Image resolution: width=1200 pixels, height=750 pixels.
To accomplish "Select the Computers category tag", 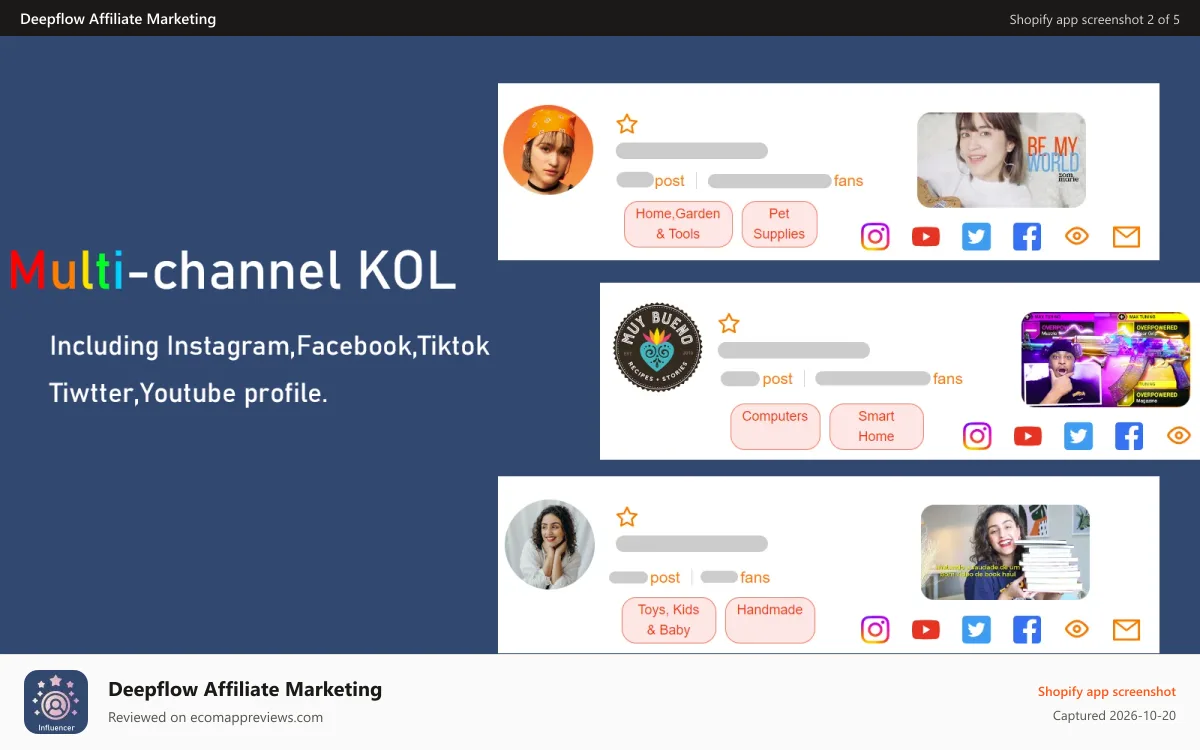I will coord(775,426).
